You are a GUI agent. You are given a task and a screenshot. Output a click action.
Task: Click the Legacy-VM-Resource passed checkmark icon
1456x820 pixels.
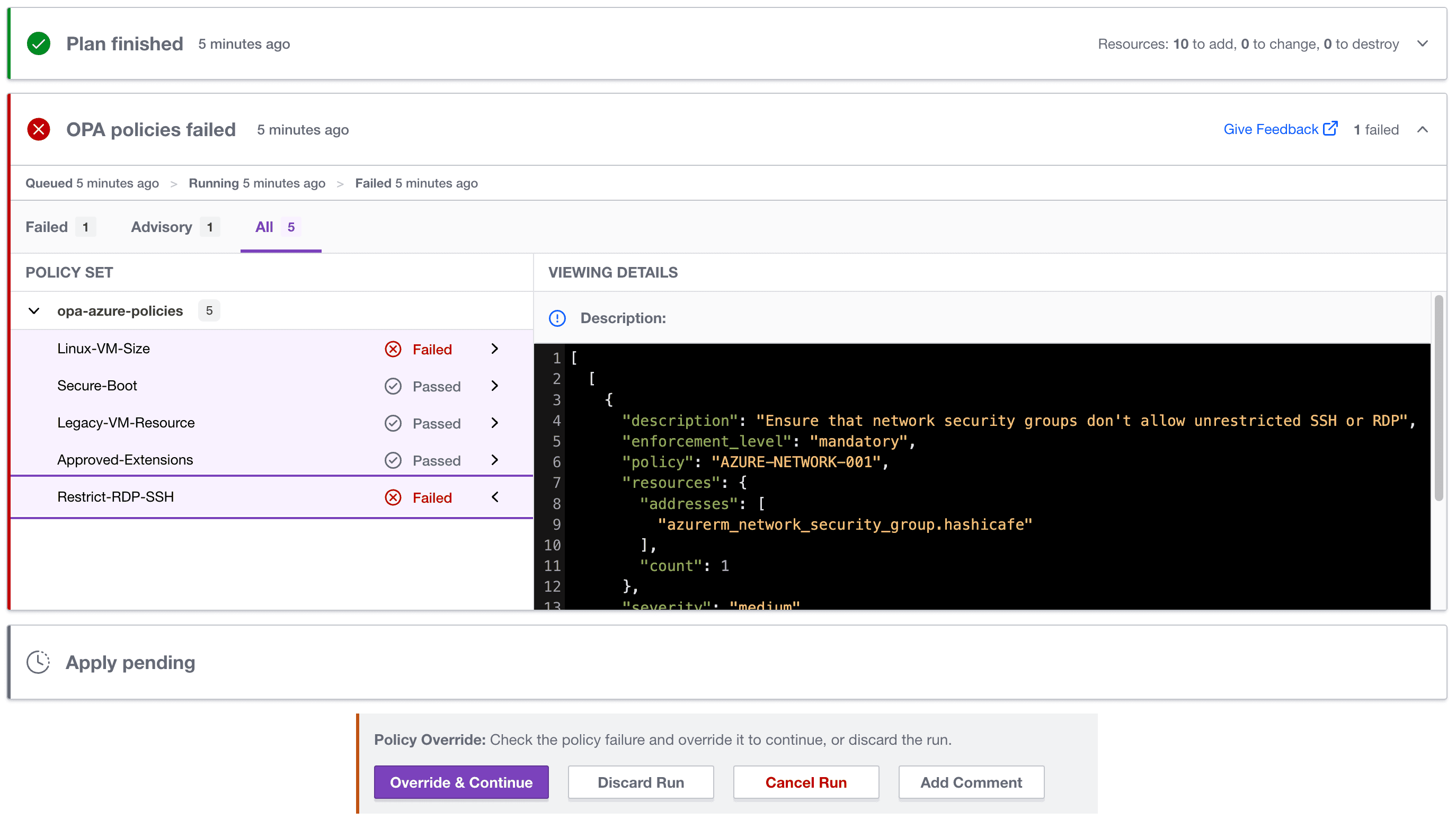[x=393, y=423]
